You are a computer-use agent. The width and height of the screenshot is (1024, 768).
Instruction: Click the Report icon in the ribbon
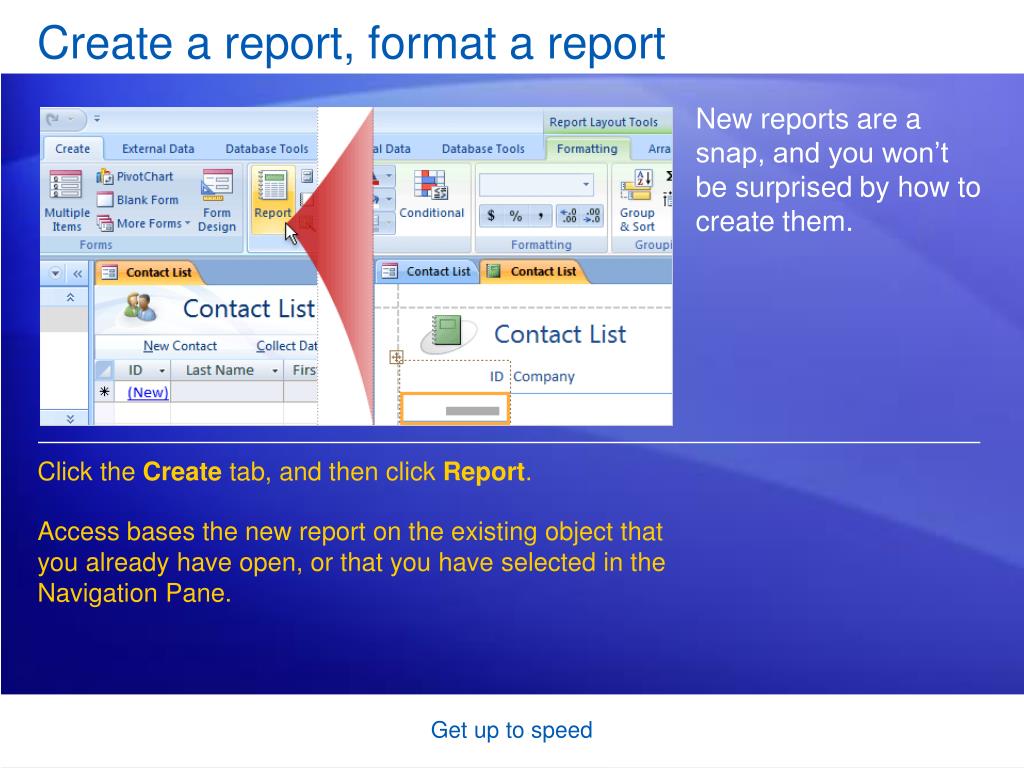[272, 195]
